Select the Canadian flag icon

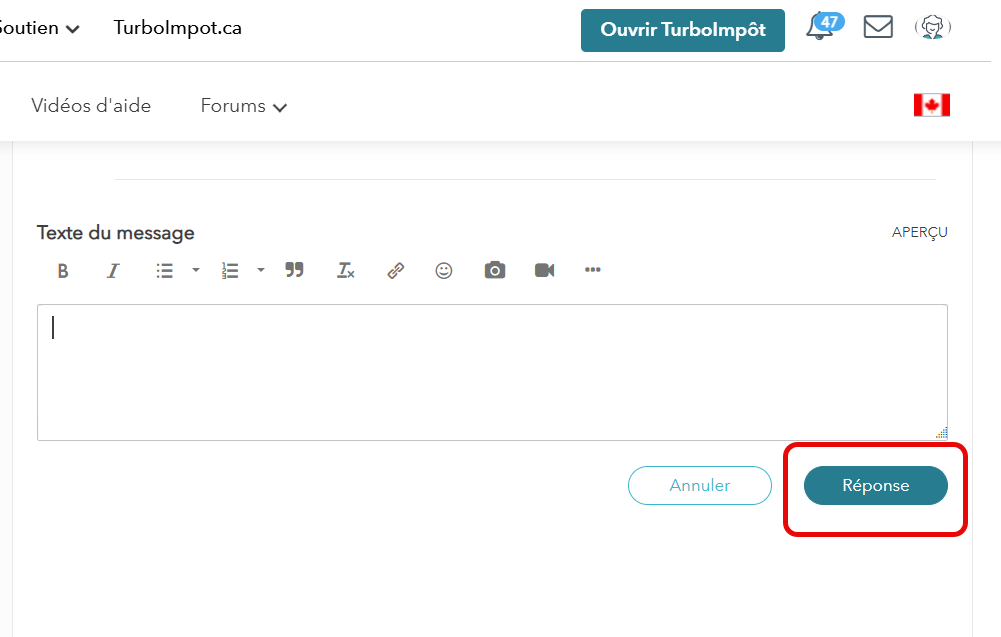pos(931,105)
